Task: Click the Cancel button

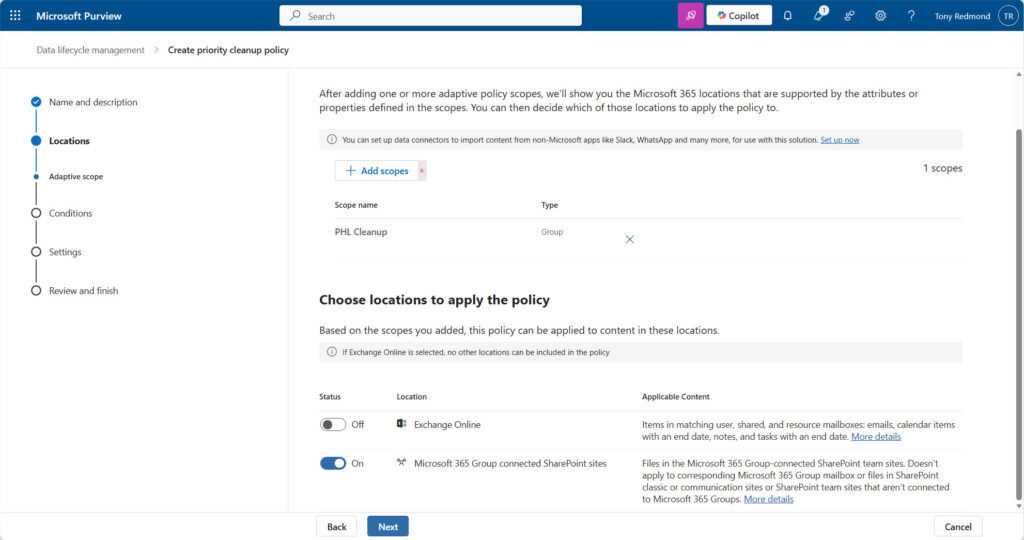Action: [957, 526]
